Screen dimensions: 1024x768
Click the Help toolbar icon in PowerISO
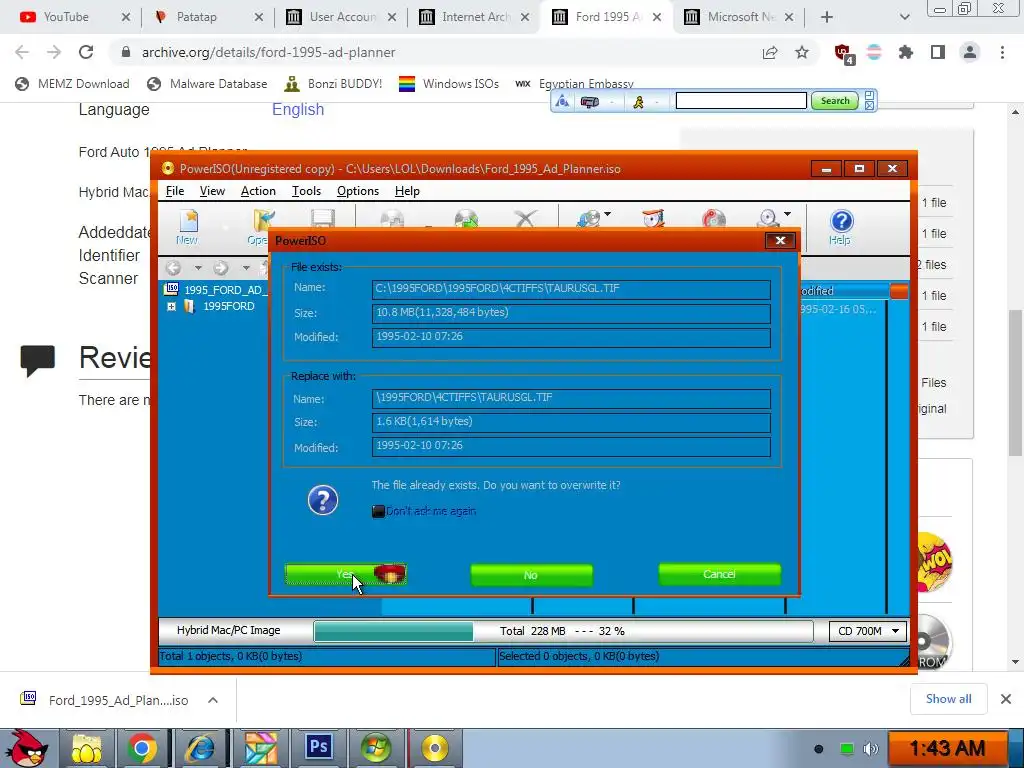840,227
